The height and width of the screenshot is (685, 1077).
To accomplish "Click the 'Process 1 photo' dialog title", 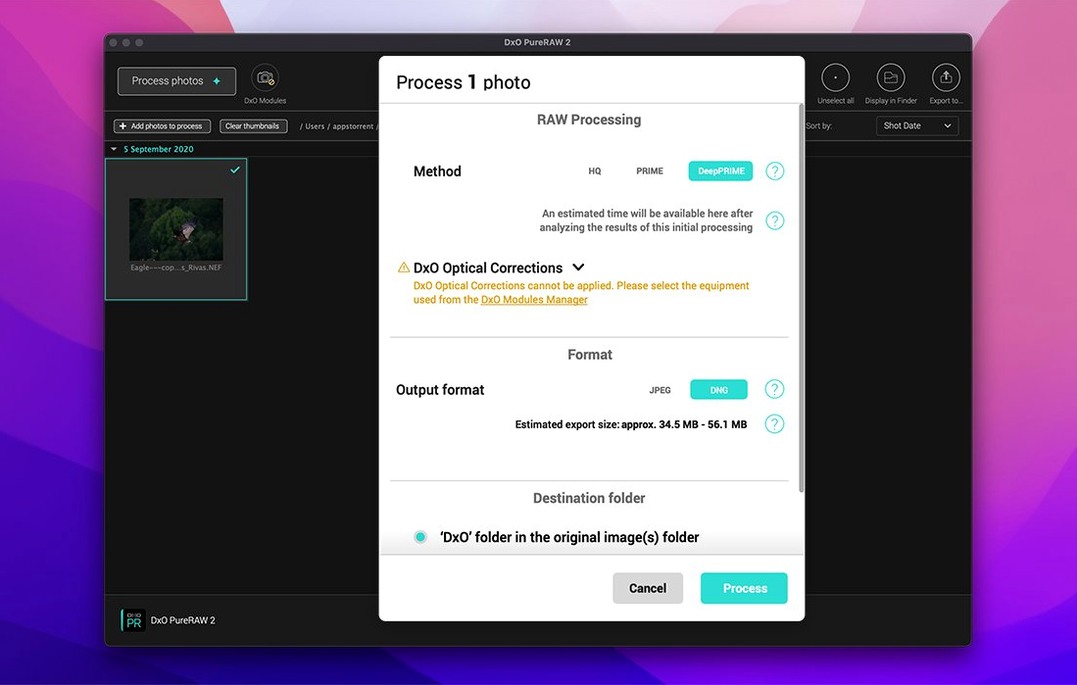I will pos(464,82).
